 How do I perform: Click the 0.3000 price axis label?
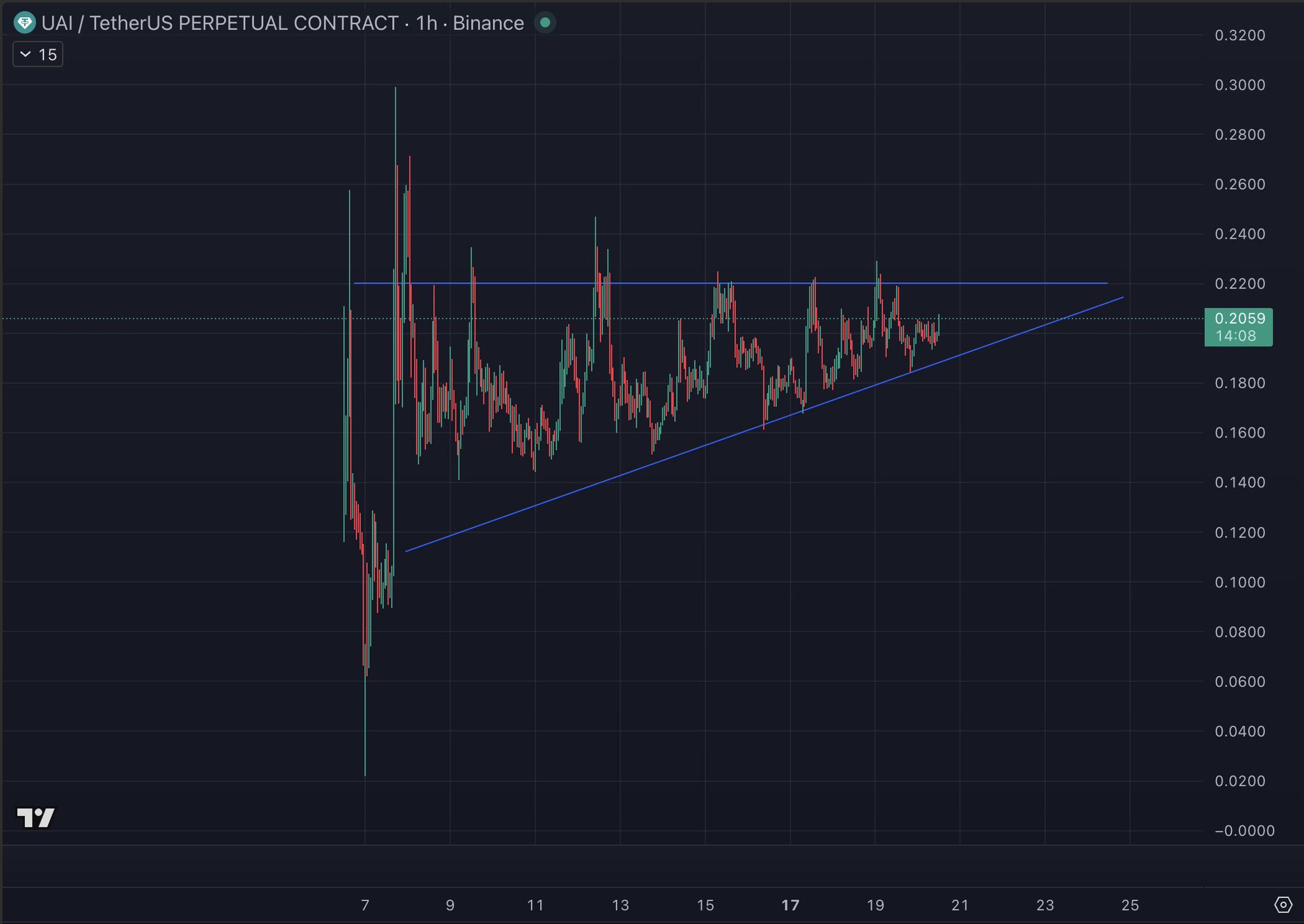[x=1239, y=85]
